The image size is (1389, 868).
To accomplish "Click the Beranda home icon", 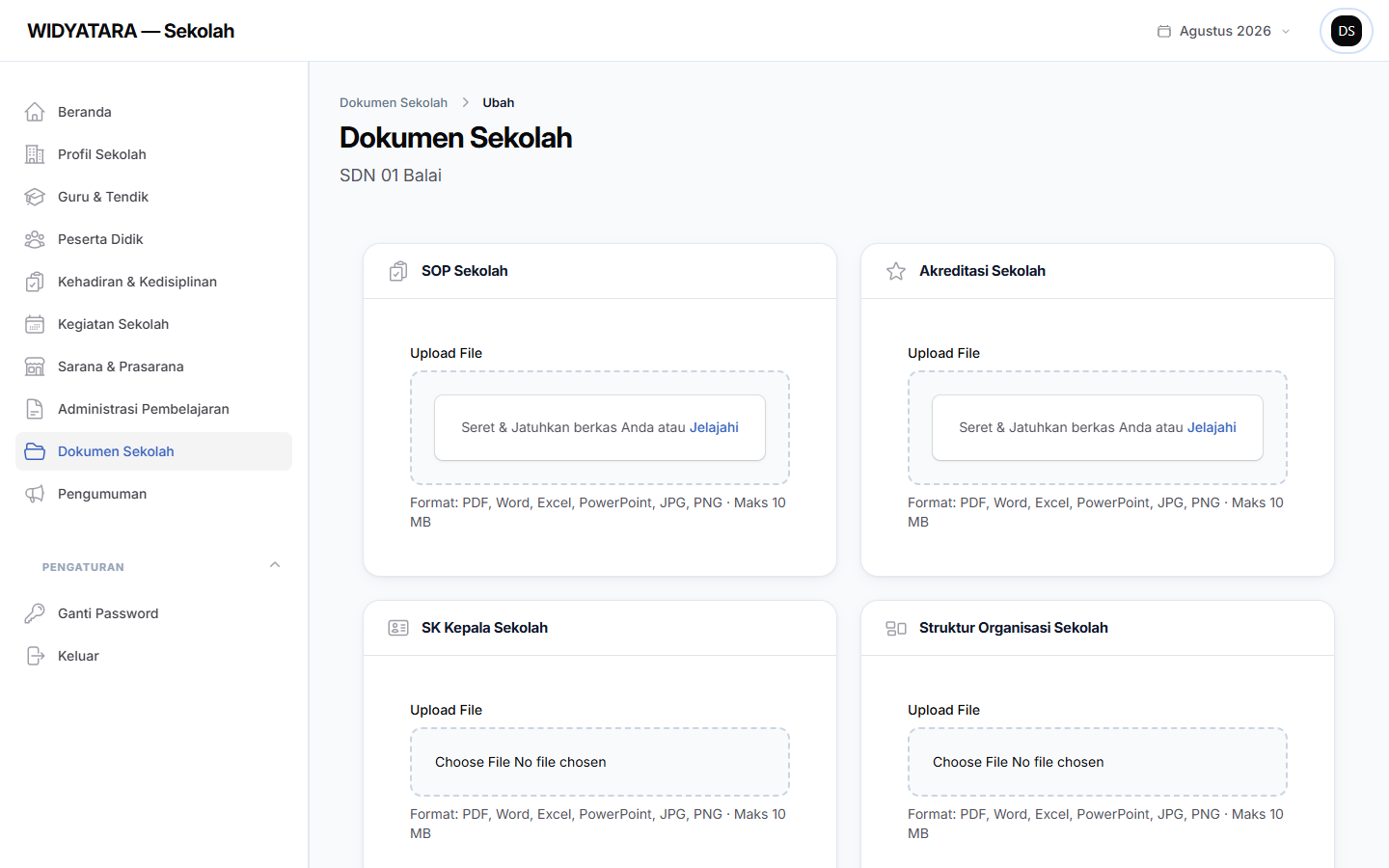I will click(35, 112).
